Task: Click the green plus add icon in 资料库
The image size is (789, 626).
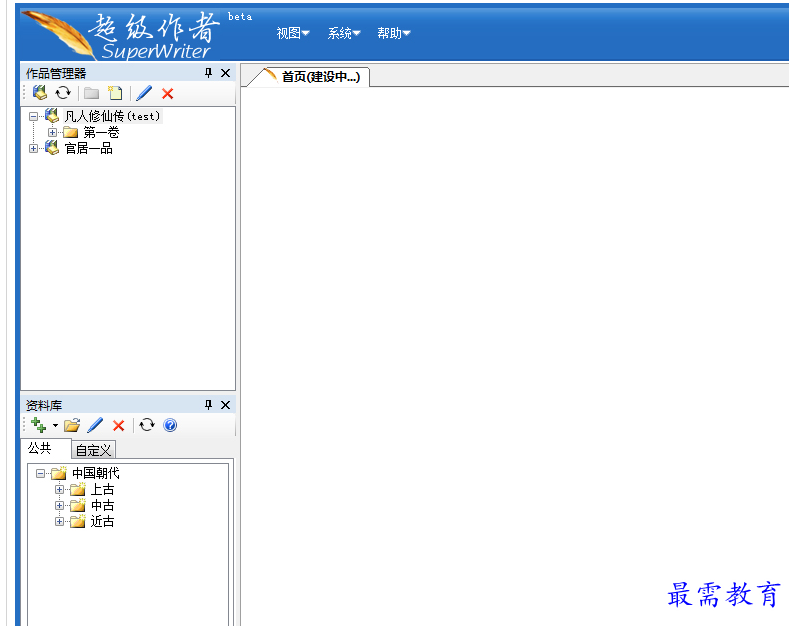Action: [39, 425]
